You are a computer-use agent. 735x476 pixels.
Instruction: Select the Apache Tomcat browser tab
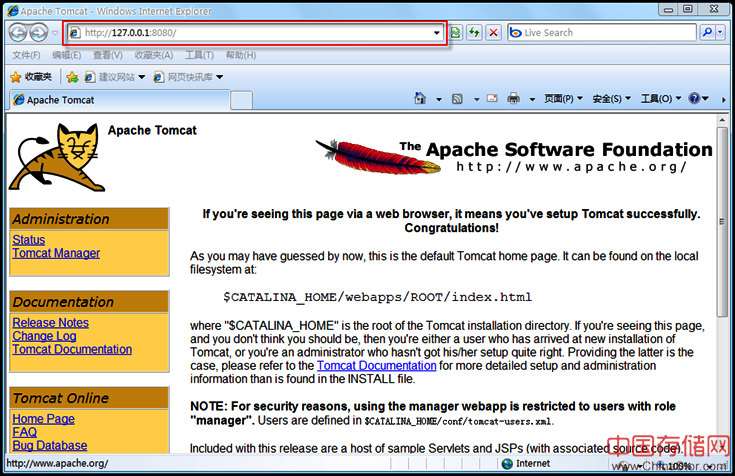coord(60,100)
